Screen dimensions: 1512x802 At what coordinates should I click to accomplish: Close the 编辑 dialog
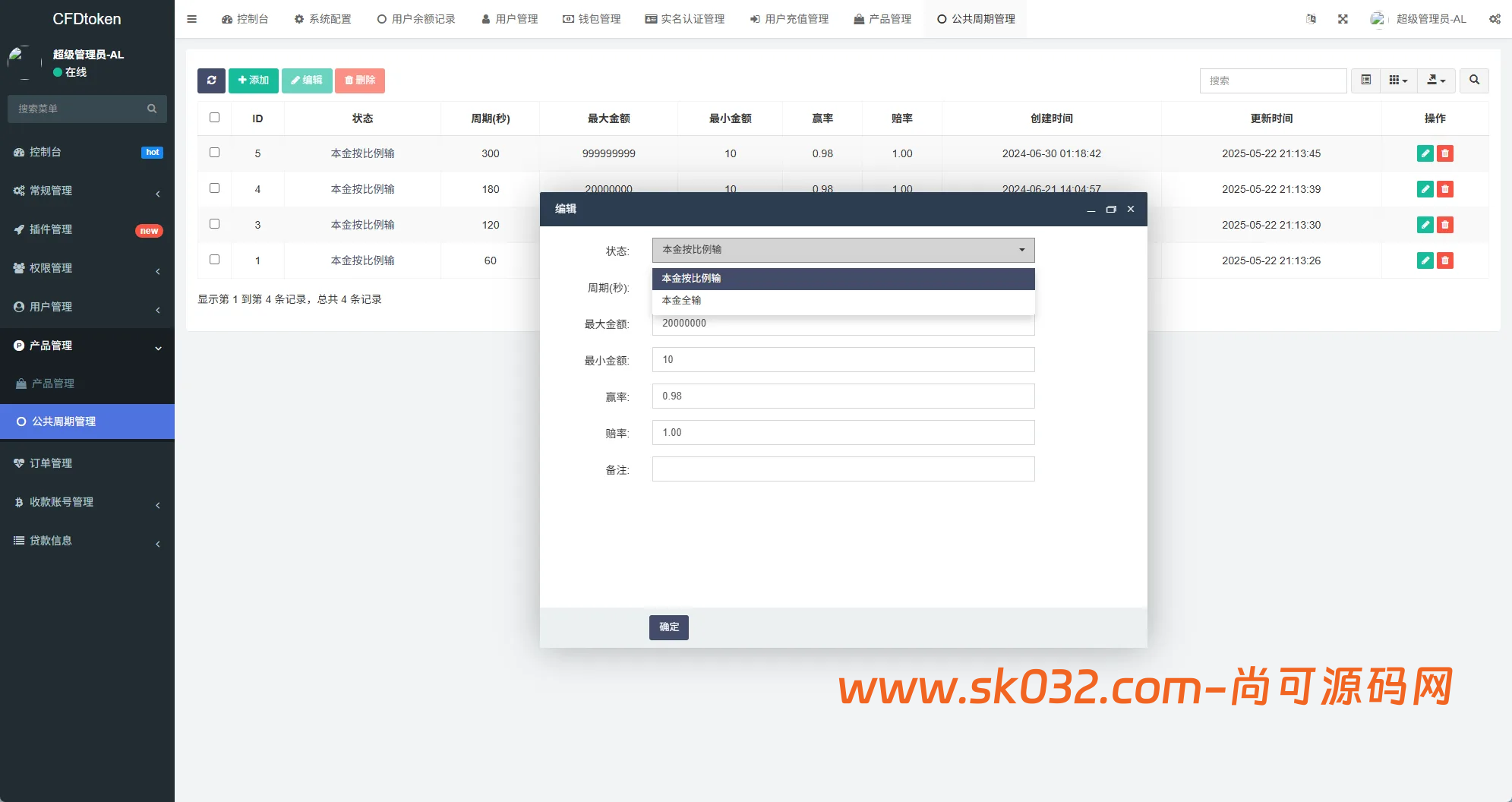click(1131, 209)
